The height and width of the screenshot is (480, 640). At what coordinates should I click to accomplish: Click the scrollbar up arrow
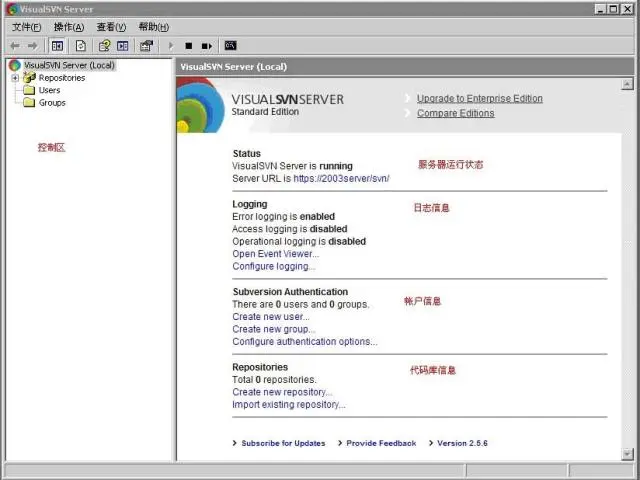click(627, 84)
